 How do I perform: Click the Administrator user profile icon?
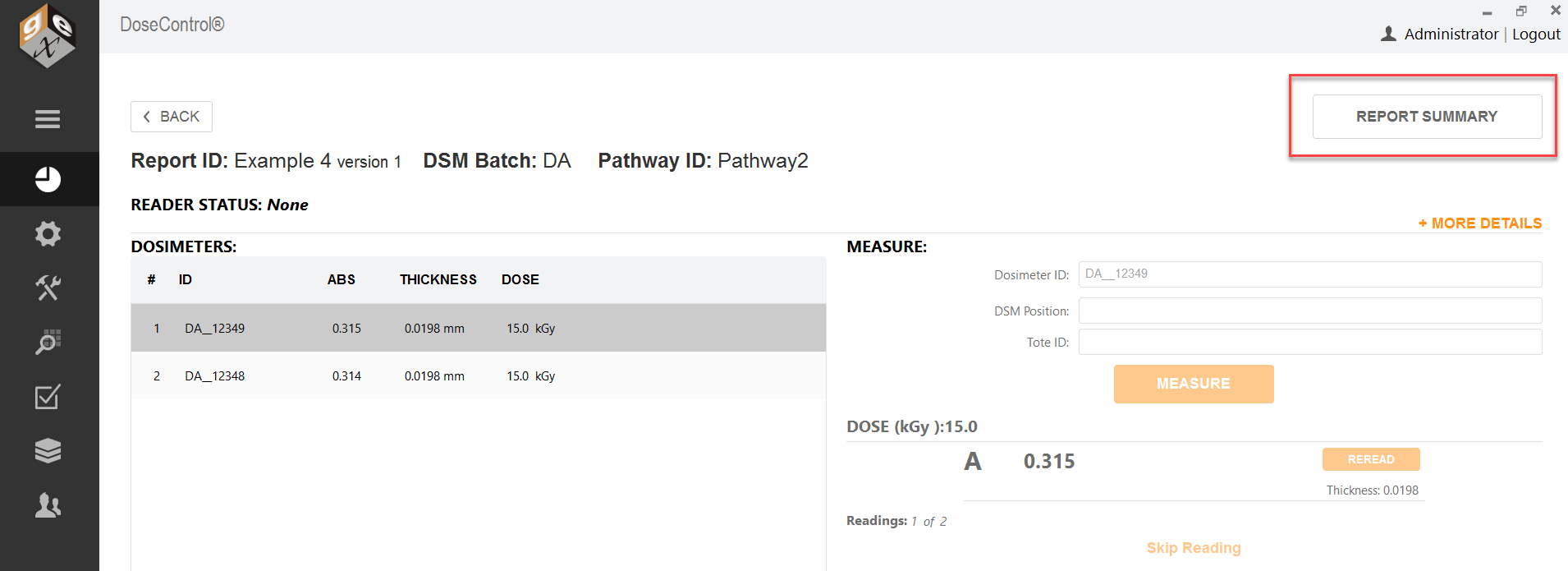[1388, 34]
